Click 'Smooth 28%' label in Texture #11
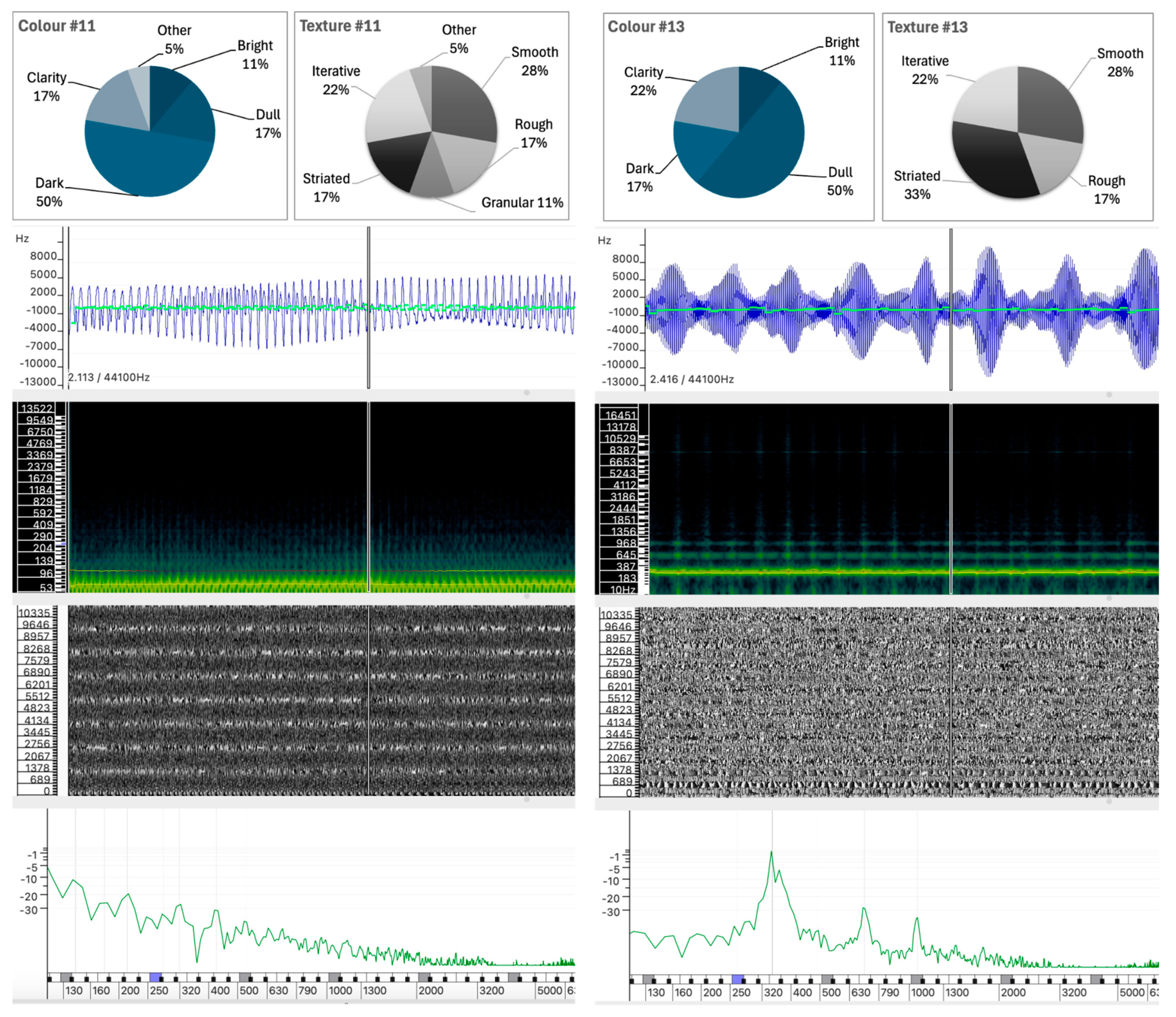 [535, 61]
